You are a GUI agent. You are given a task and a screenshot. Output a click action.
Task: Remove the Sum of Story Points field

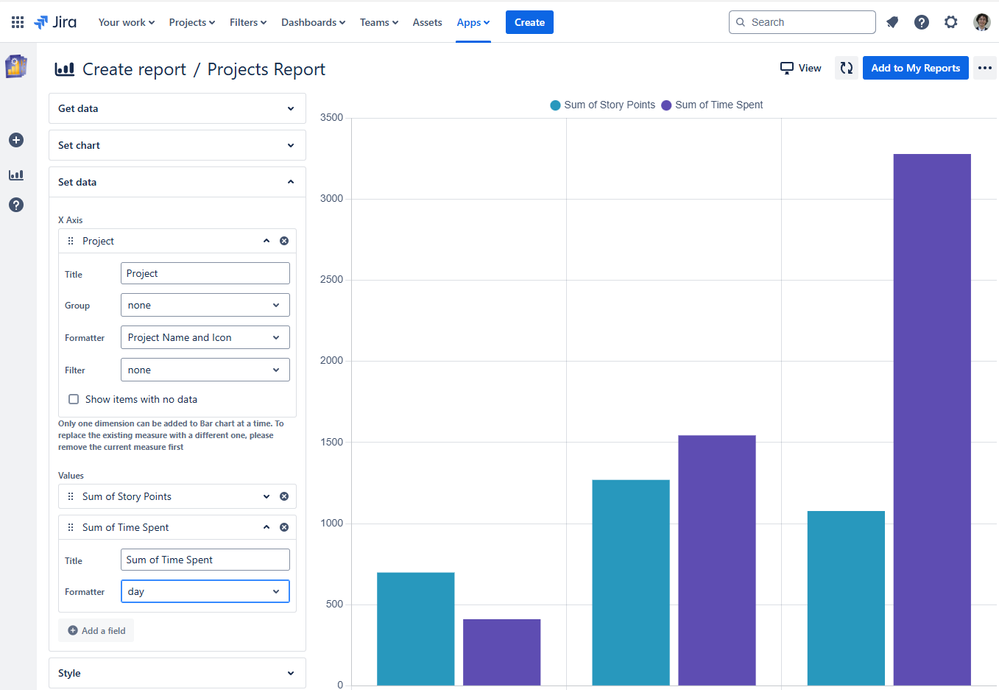(284, 497)
